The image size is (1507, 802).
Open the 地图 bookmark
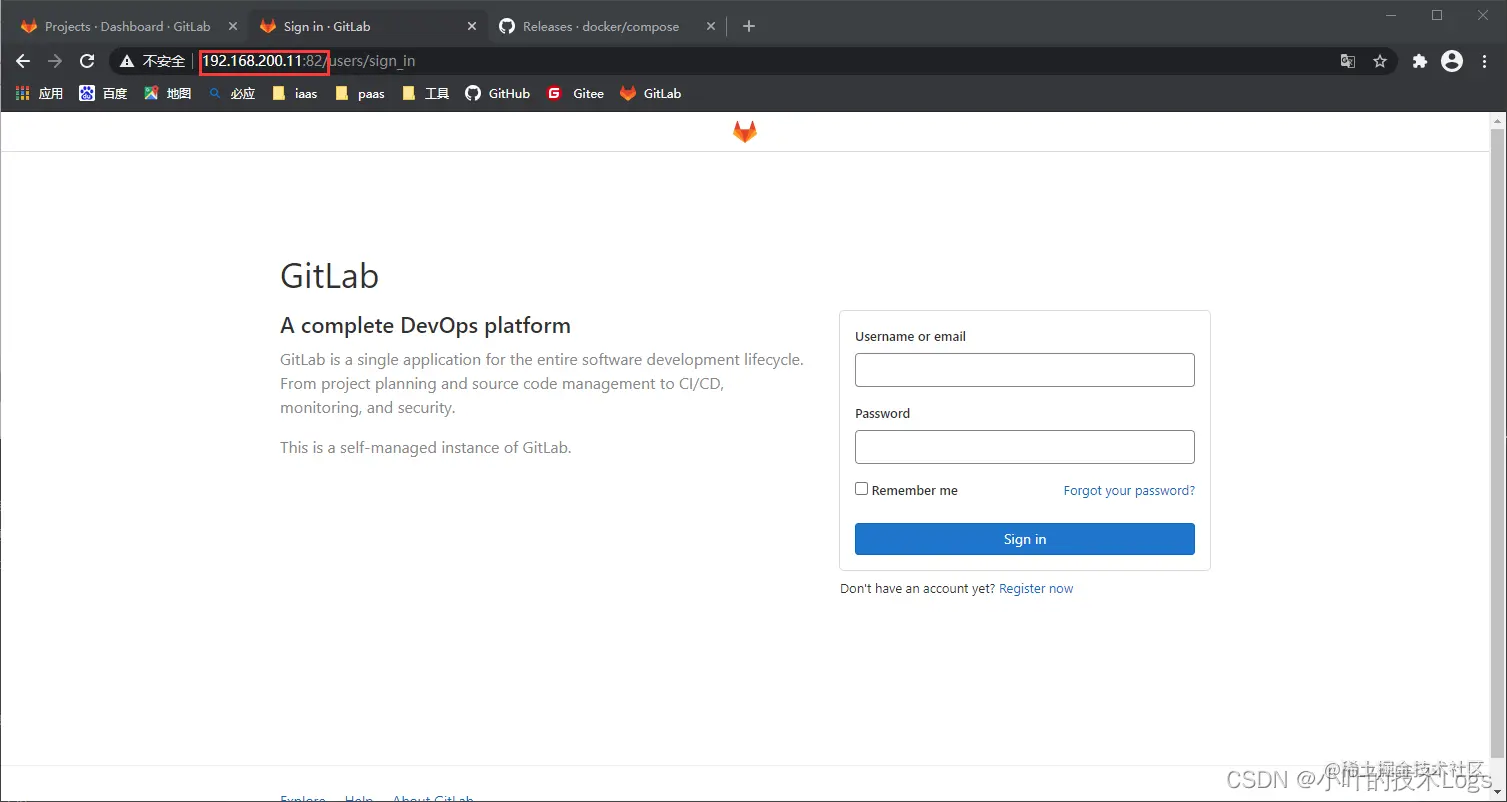[167, 93]
